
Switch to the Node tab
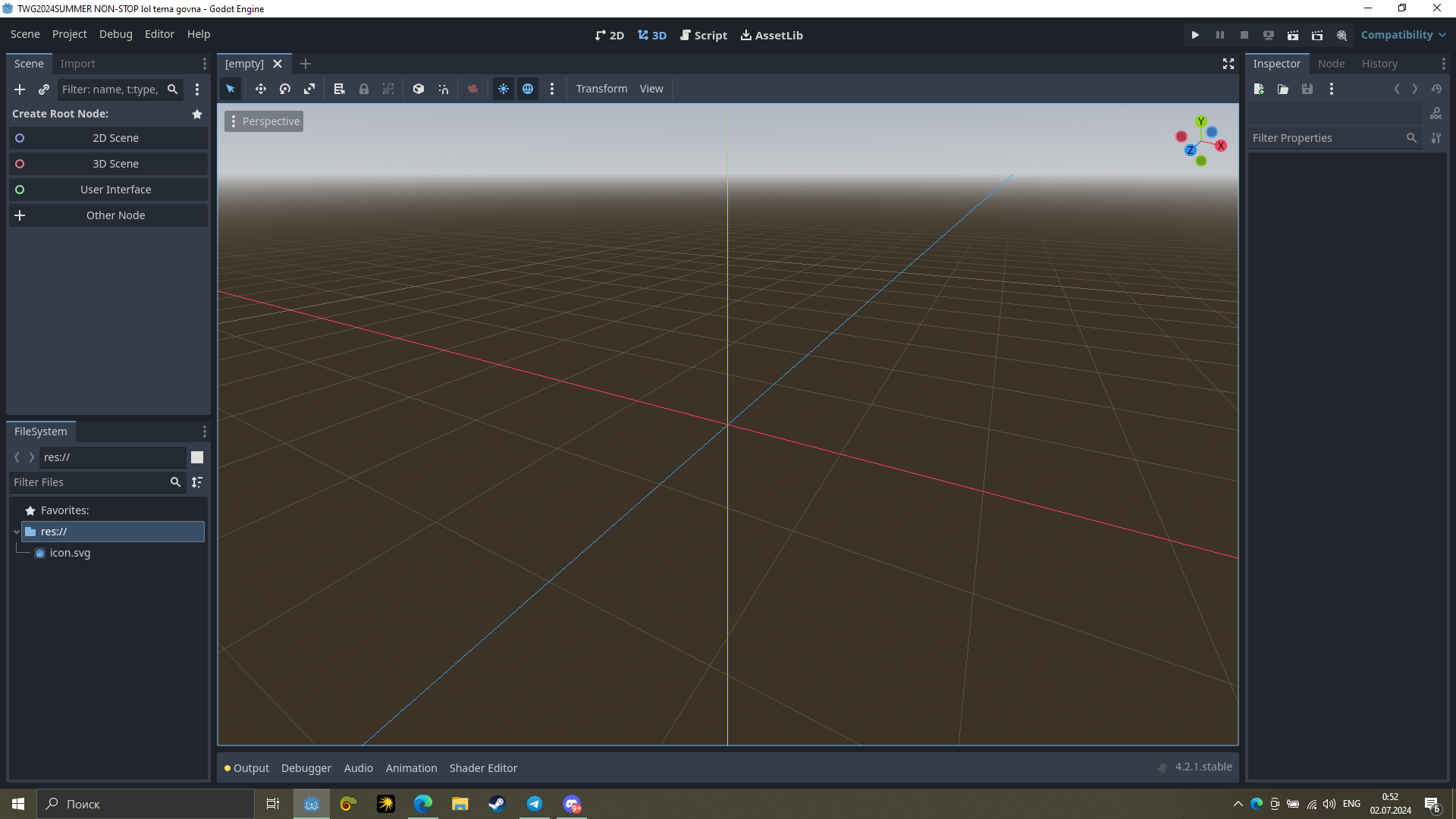pos(1331,64)
